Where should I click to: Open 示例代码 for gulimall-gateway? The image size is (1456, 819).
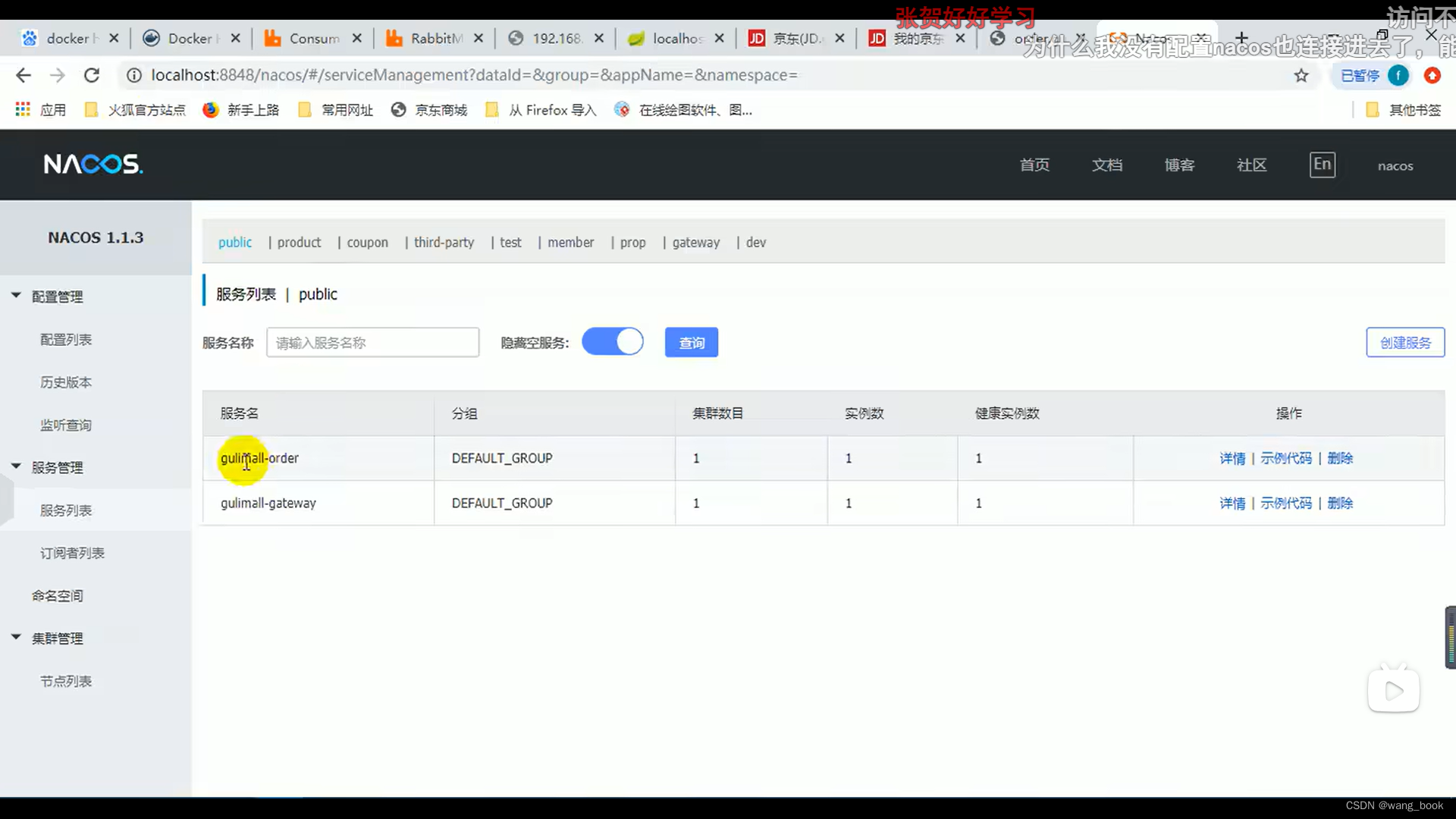tap(1286, 503)
